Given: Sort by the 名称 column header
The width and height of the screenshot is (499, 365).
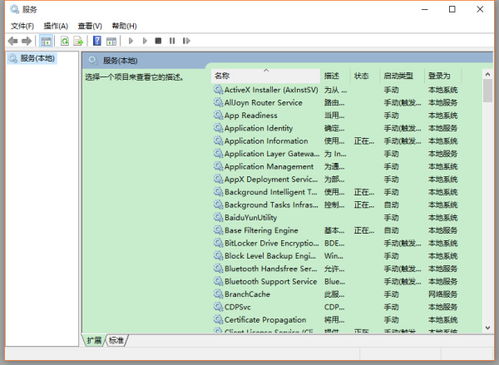Looking at the screenshot, I should (265, 76).
